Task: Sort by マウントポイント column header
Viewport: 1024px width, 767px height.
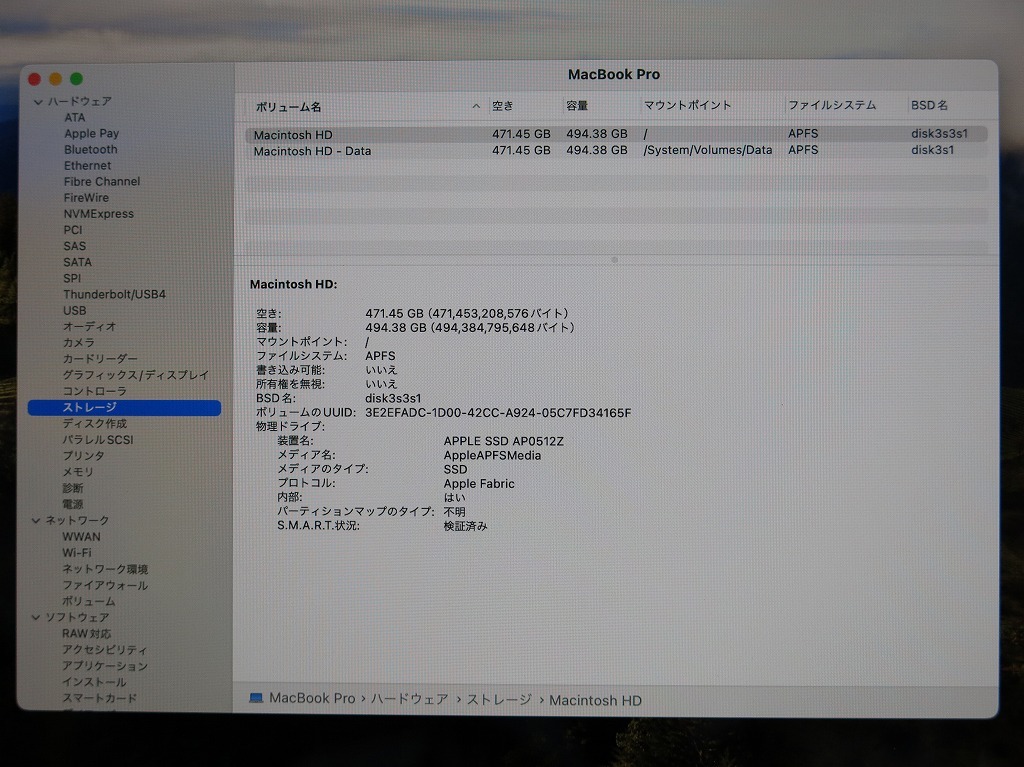Action: tap(688, 105)
